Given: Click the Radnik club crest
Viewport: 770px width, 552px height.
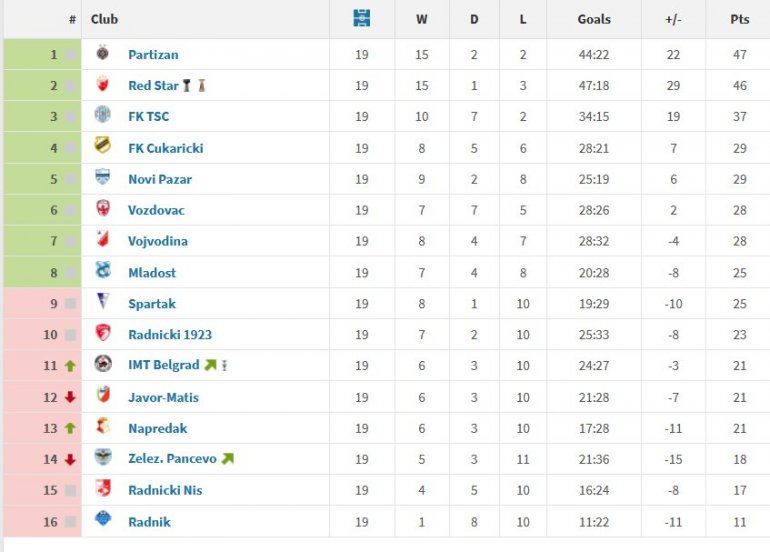Looking at the screenshot, I should click(102, 521).
